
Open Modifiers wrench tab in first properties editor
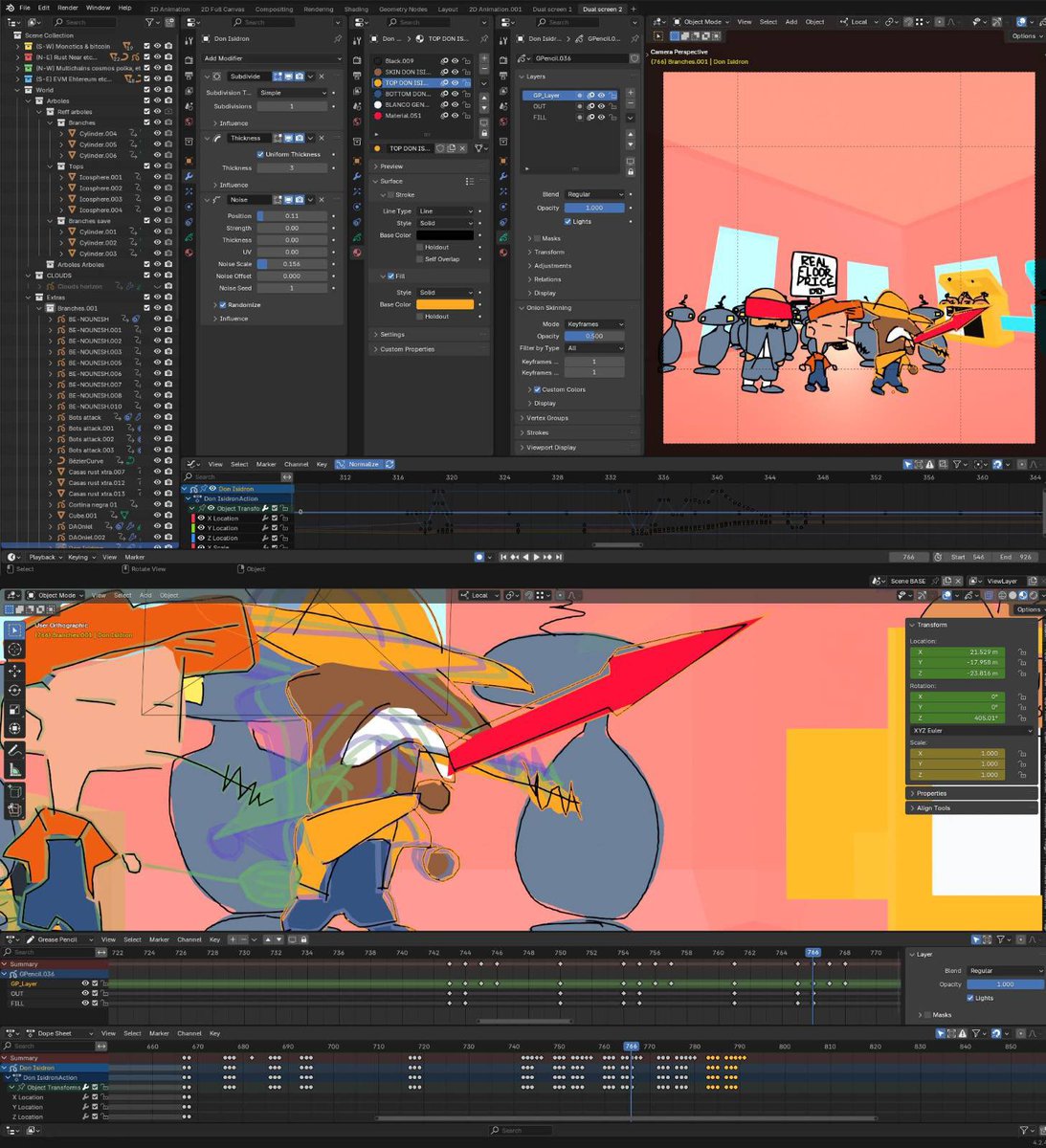189,177
